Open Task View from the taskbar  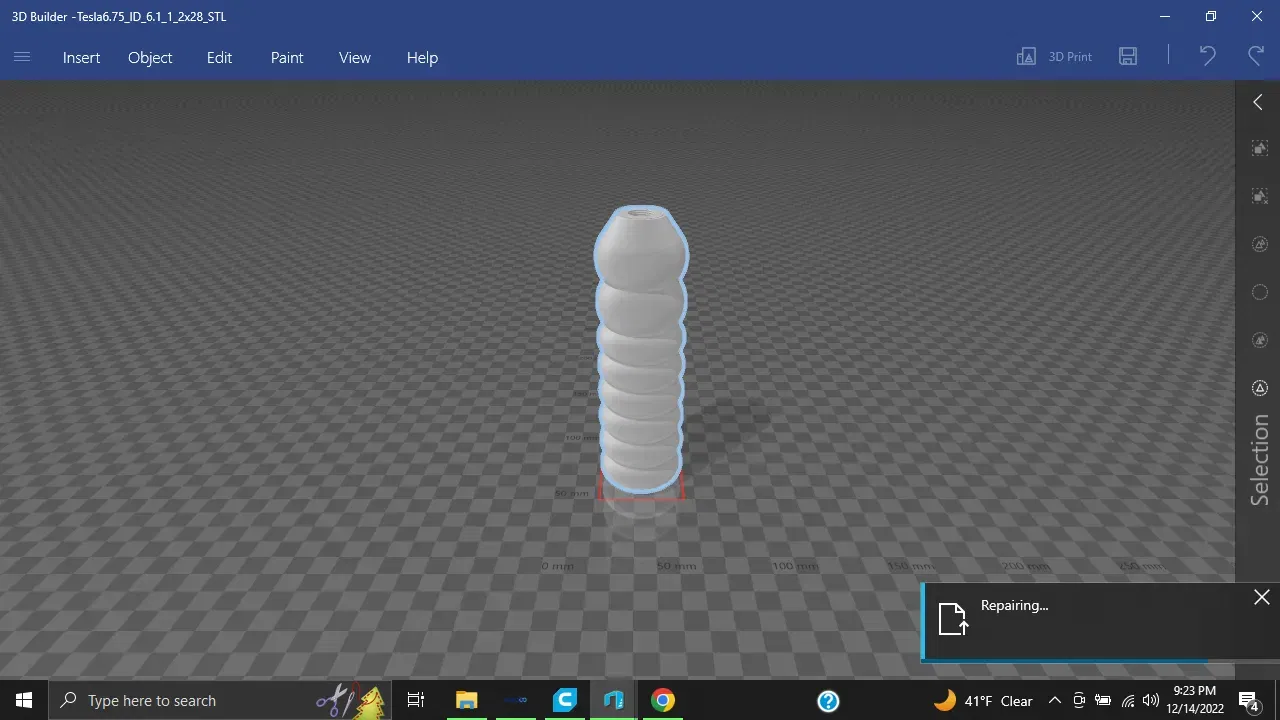(x=416, y=700)
